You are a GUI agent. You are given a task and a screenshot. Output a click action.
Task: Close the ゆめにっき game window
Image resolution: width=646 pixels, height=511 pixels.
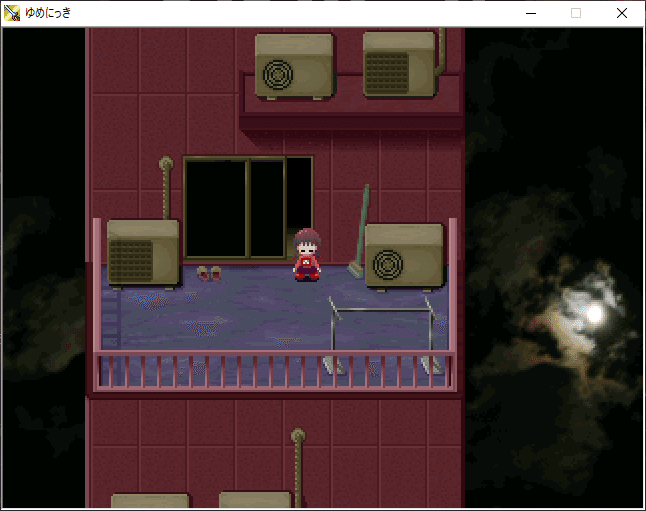(x=622, y=13)
